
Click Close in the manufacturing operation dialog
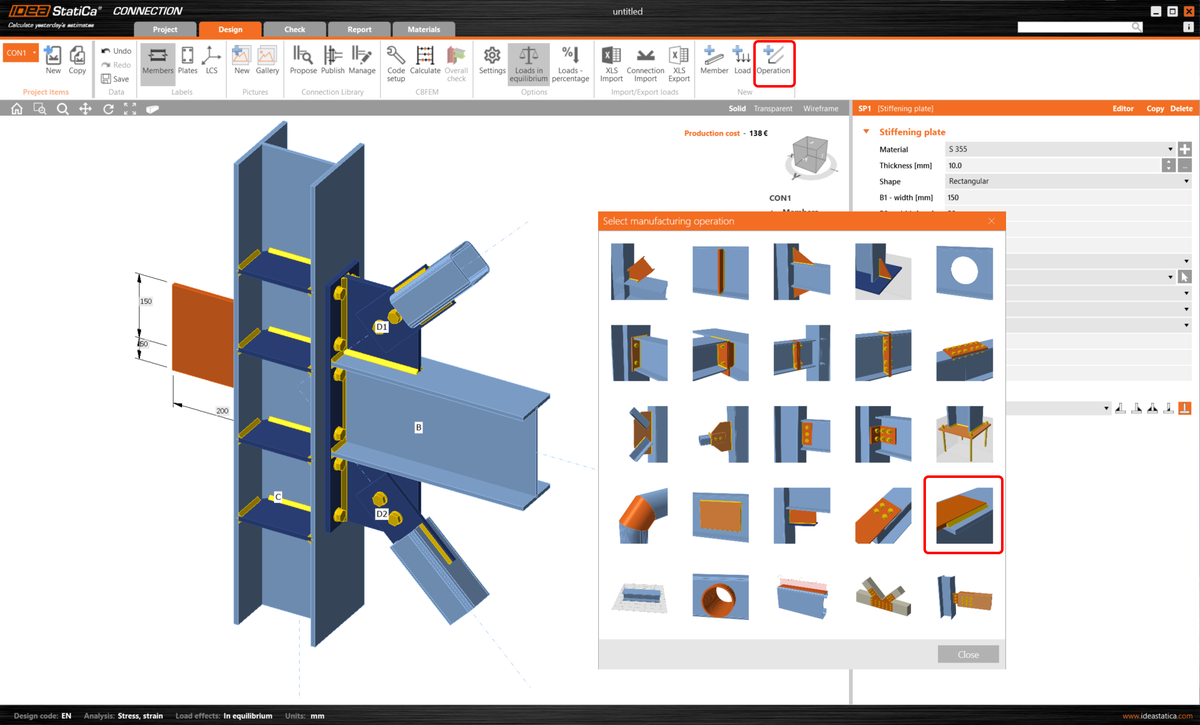(967, 654)
